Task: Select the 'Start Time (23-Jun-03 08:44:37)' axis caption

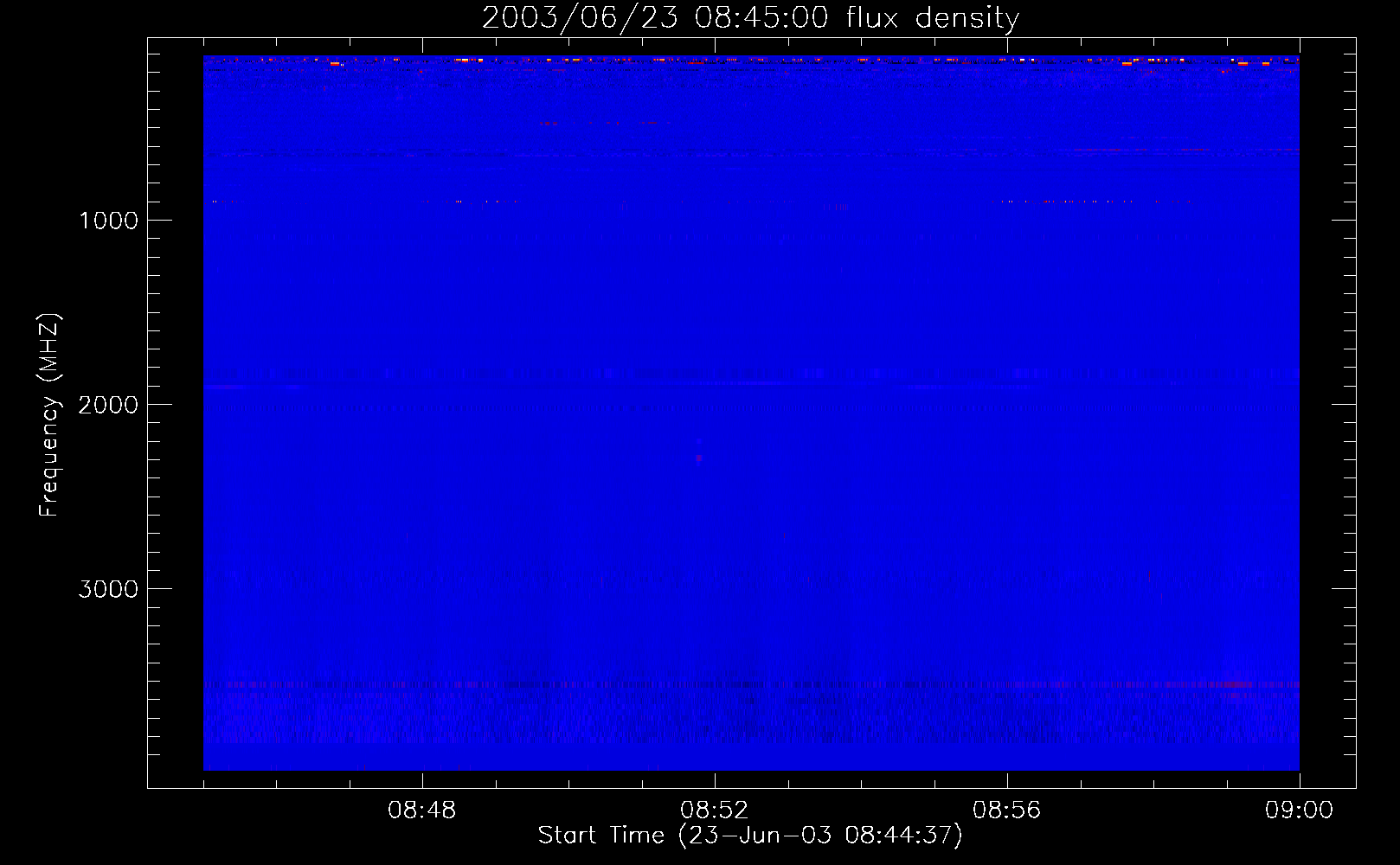Action: tap(750, 836)
